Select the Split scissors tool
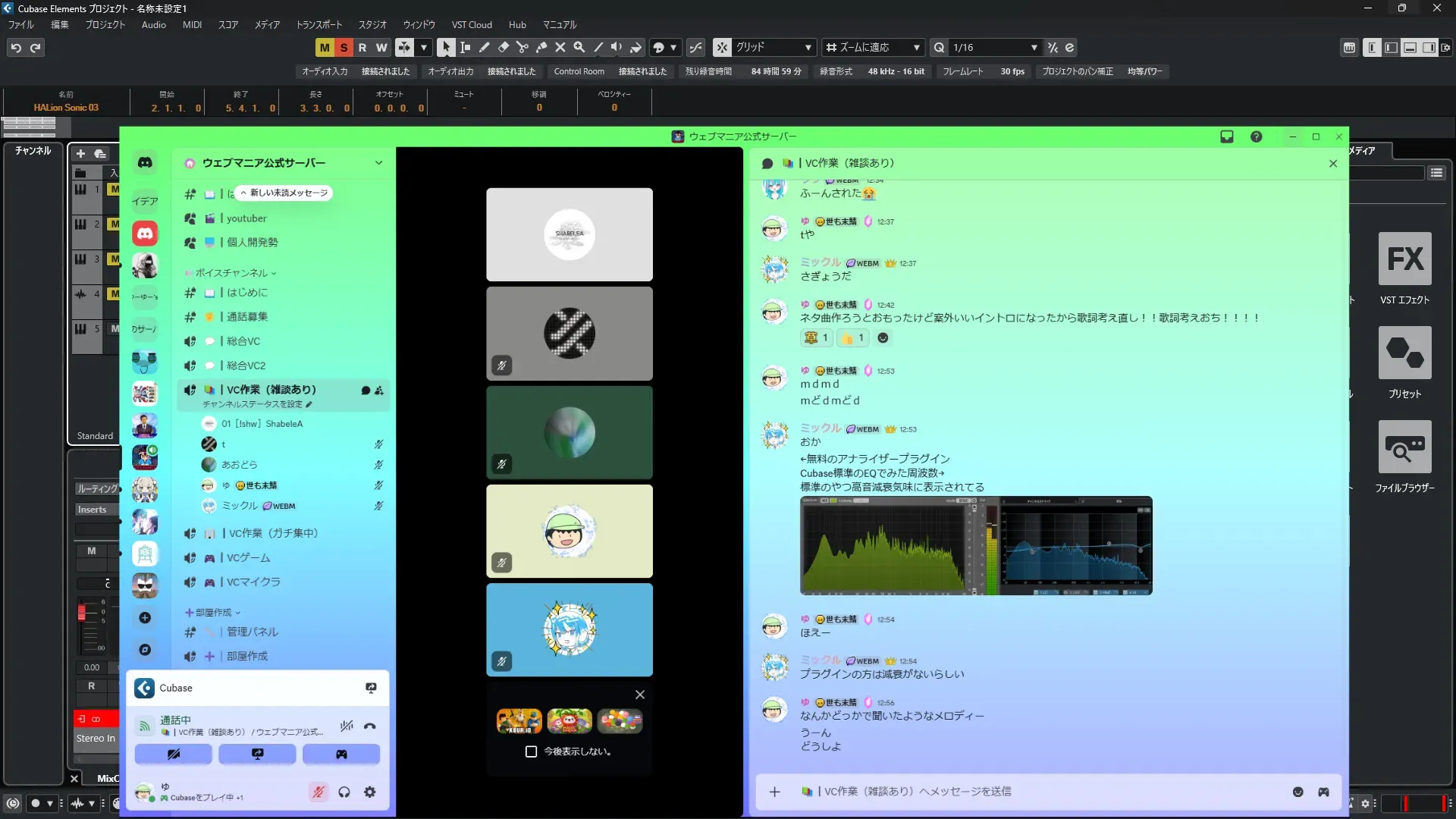Image resolution: width=1456 pixels, height=819 pixels. pyautogui.click(x=522, y=47)
